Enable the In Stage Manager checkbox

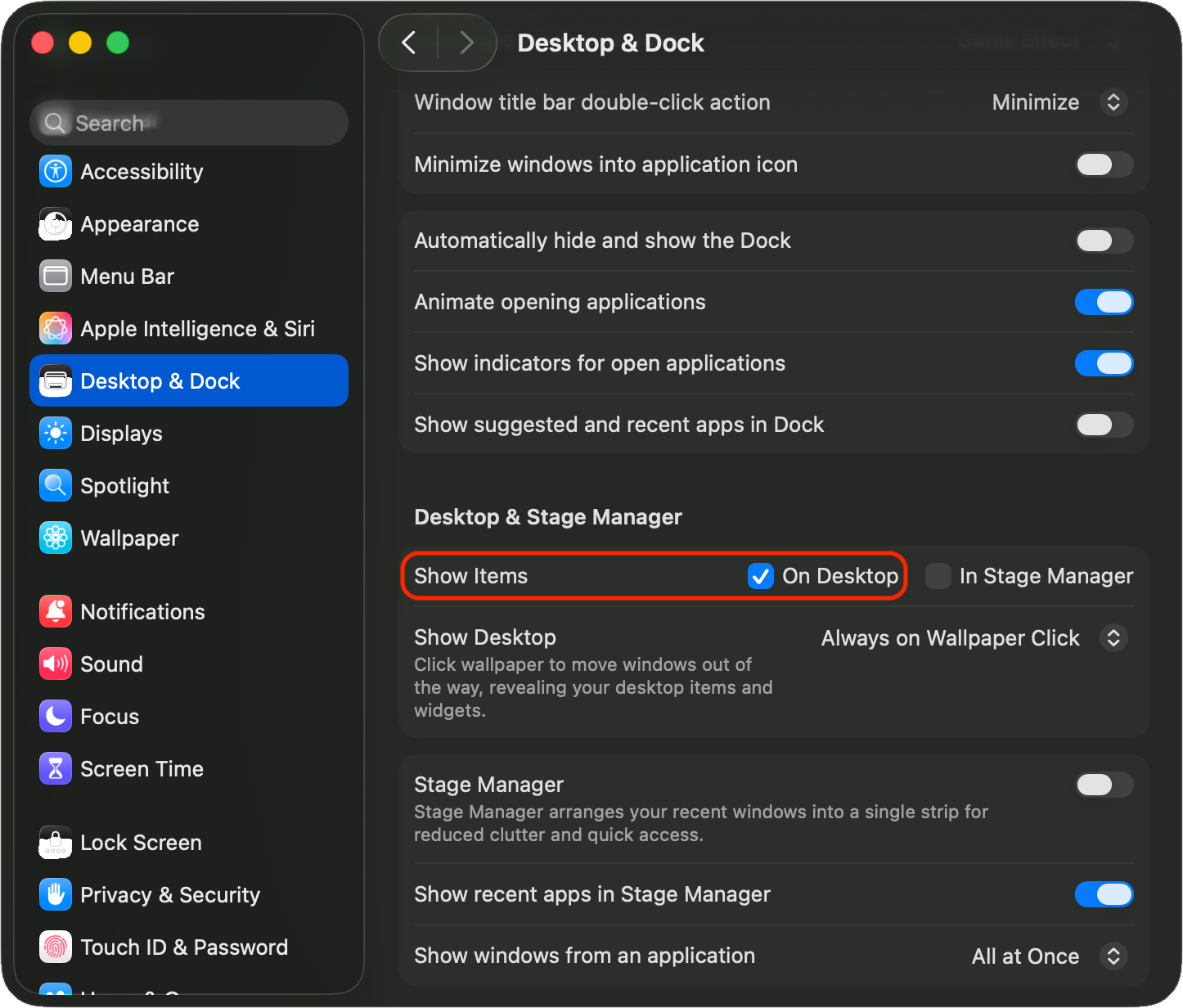(938, 576)
